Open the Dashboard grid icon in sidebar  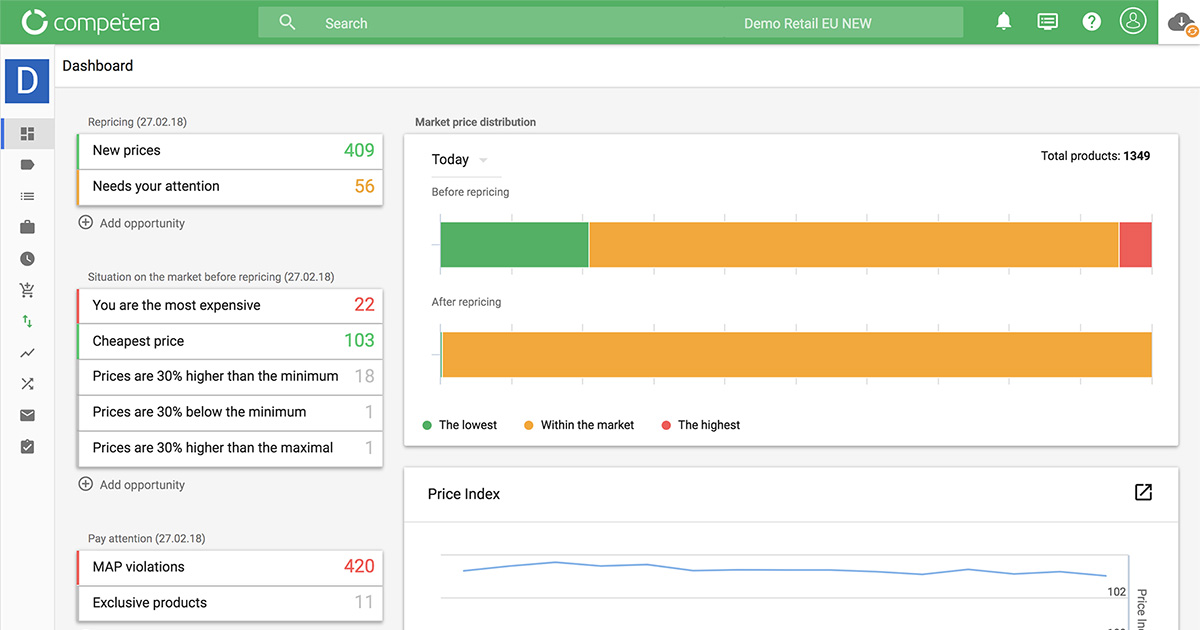point(27,133)
